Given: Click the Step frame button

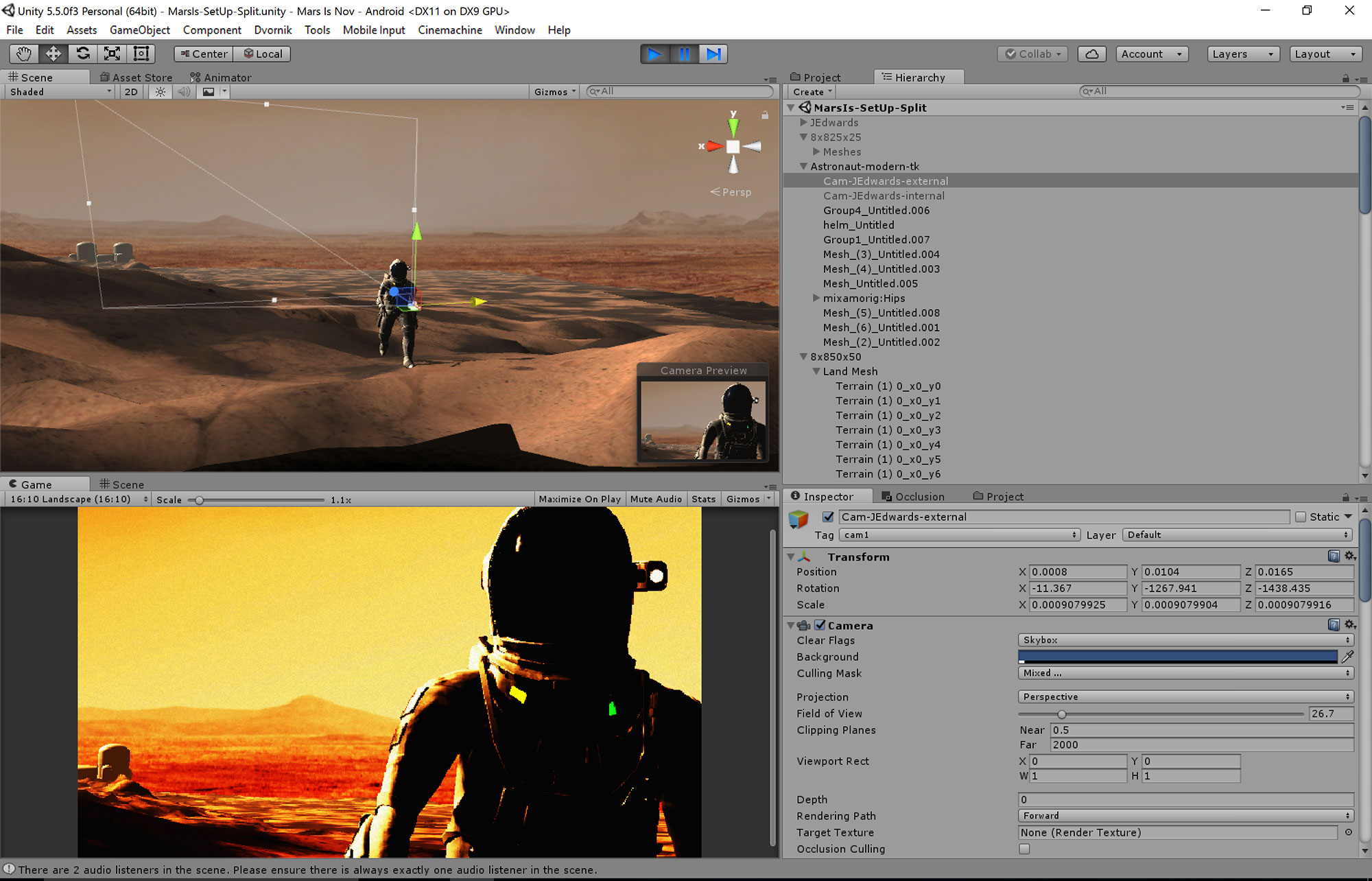Looking at the screenshot, I should 713,54.
